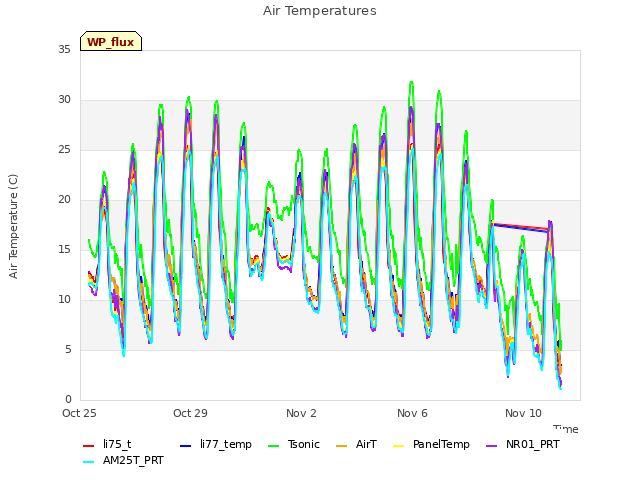Toggle the li75_t legend entry
Screen dimensions: 640x480
[107, 444]
